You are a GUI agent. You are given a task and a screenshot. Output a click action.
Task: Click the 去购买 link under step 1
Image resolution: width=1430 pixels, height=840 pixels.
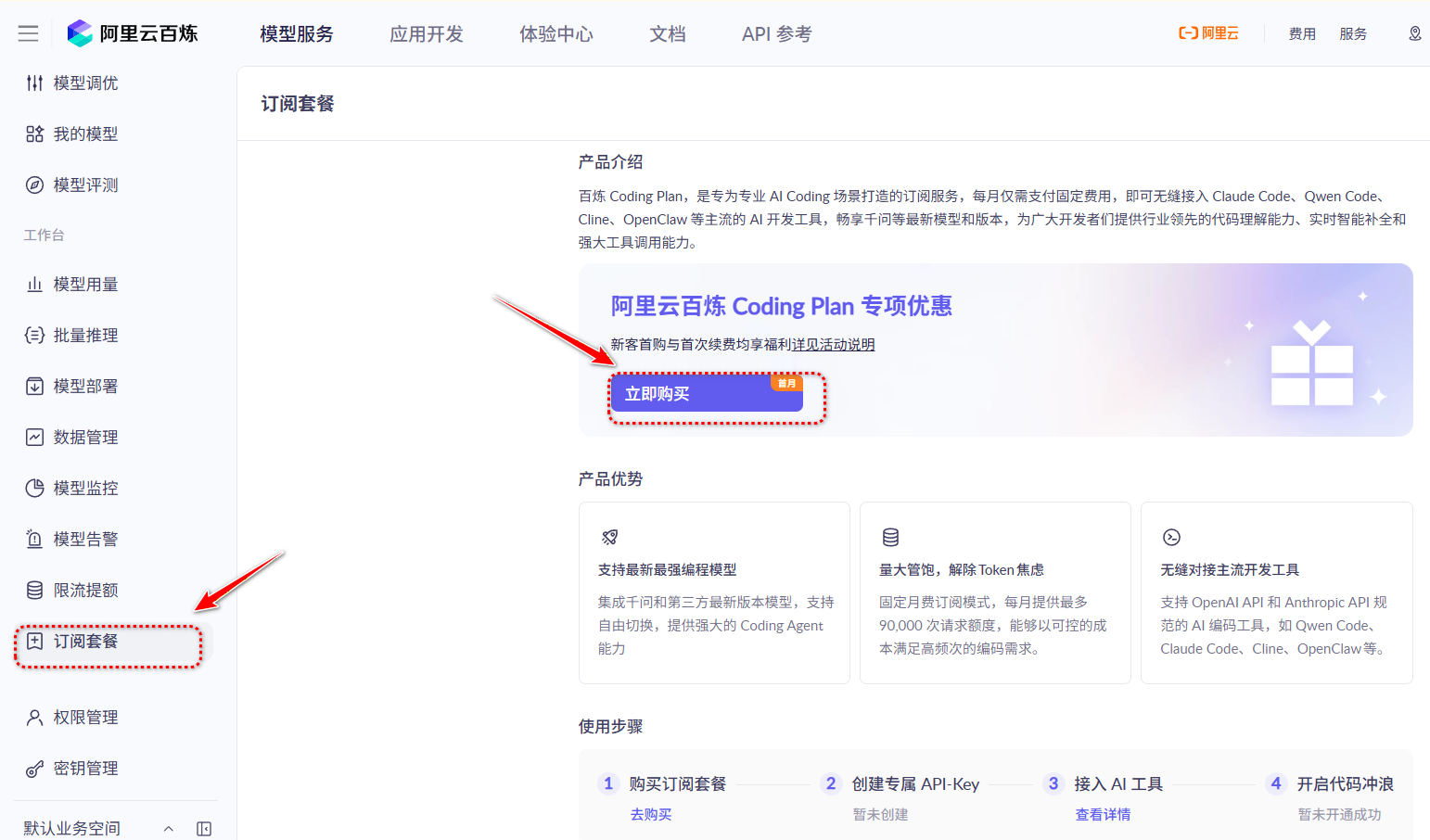651,815
